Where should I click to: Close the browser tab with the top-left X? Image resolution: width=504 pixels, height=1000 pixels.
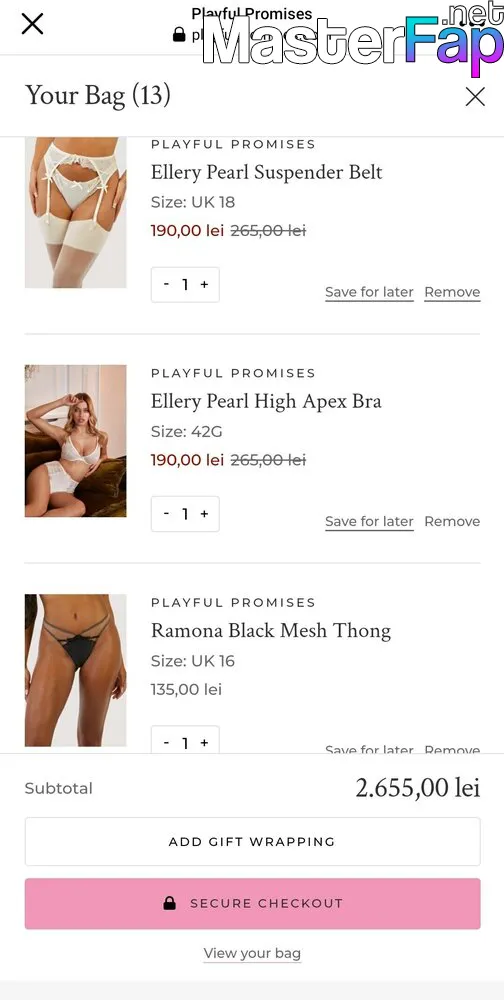click(32, 24)
